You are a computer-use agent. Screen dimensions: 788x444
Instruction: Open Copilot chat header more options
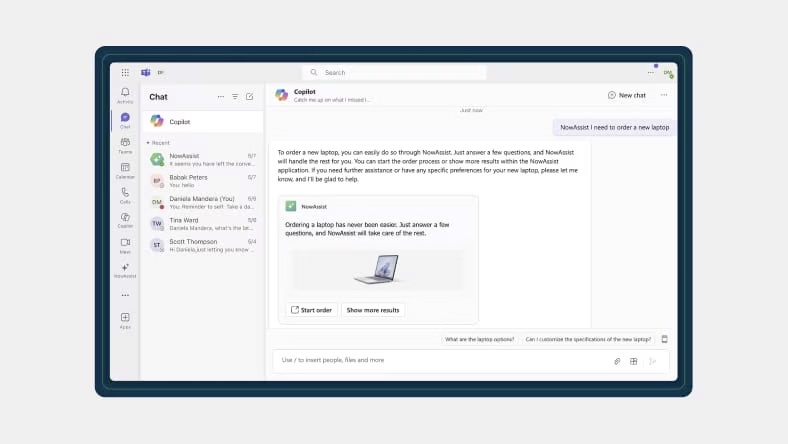point(664,95)
